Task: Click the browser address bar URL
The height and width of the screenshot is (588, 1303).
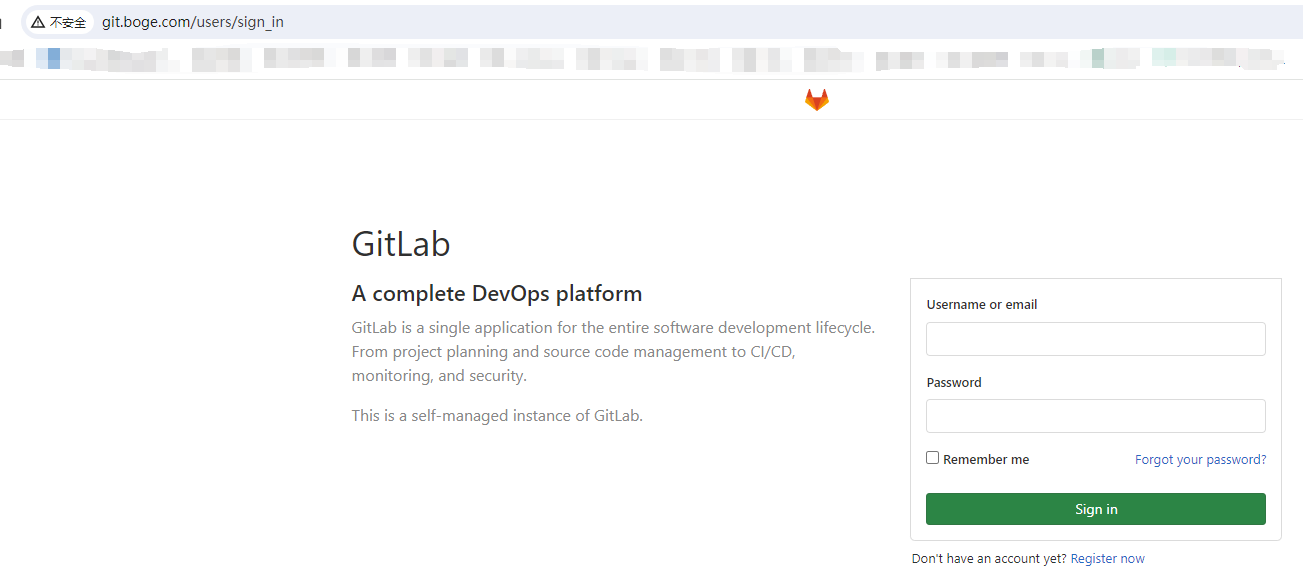Action: click(x=193, y=22)
